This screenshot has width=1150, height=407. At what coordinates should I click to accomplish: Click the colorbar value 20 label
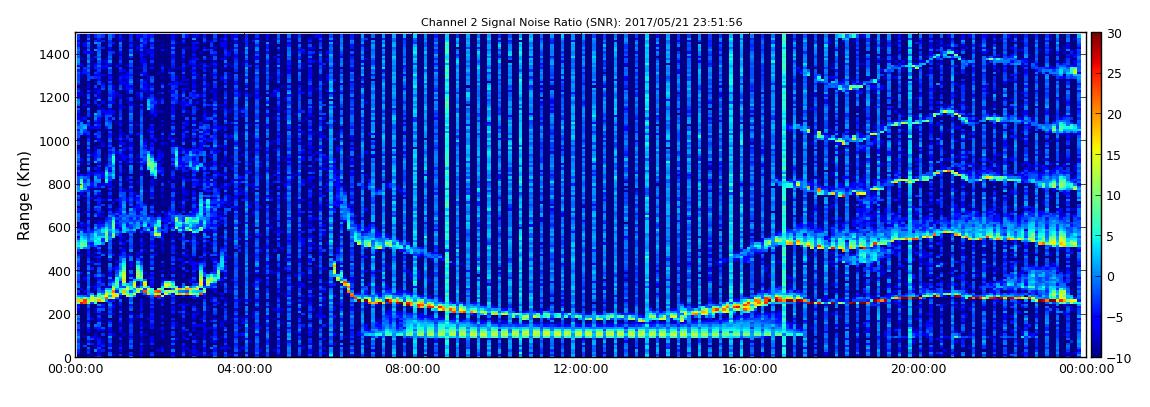[1113, 114]
